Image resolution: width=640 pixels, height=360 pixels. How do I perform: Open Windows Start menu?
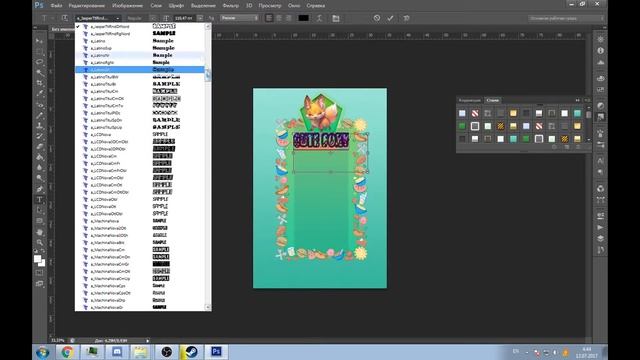pos(42,352)
